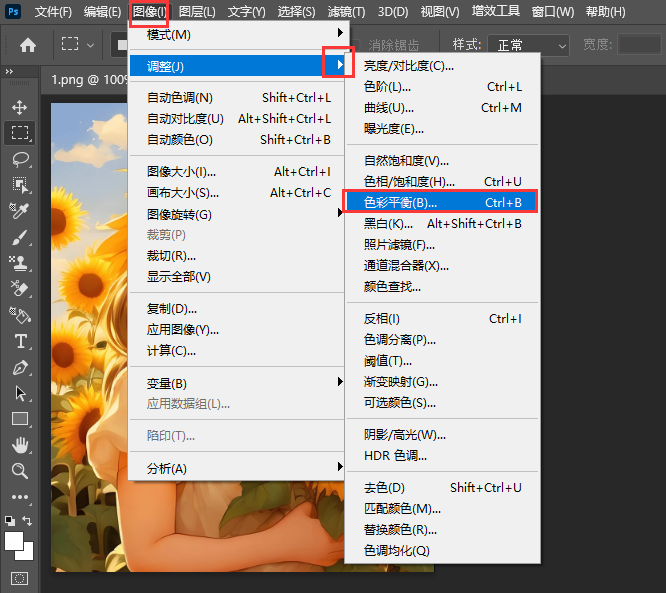Choose 色彩平衡(B)... from adjustments

coord(442,202)
